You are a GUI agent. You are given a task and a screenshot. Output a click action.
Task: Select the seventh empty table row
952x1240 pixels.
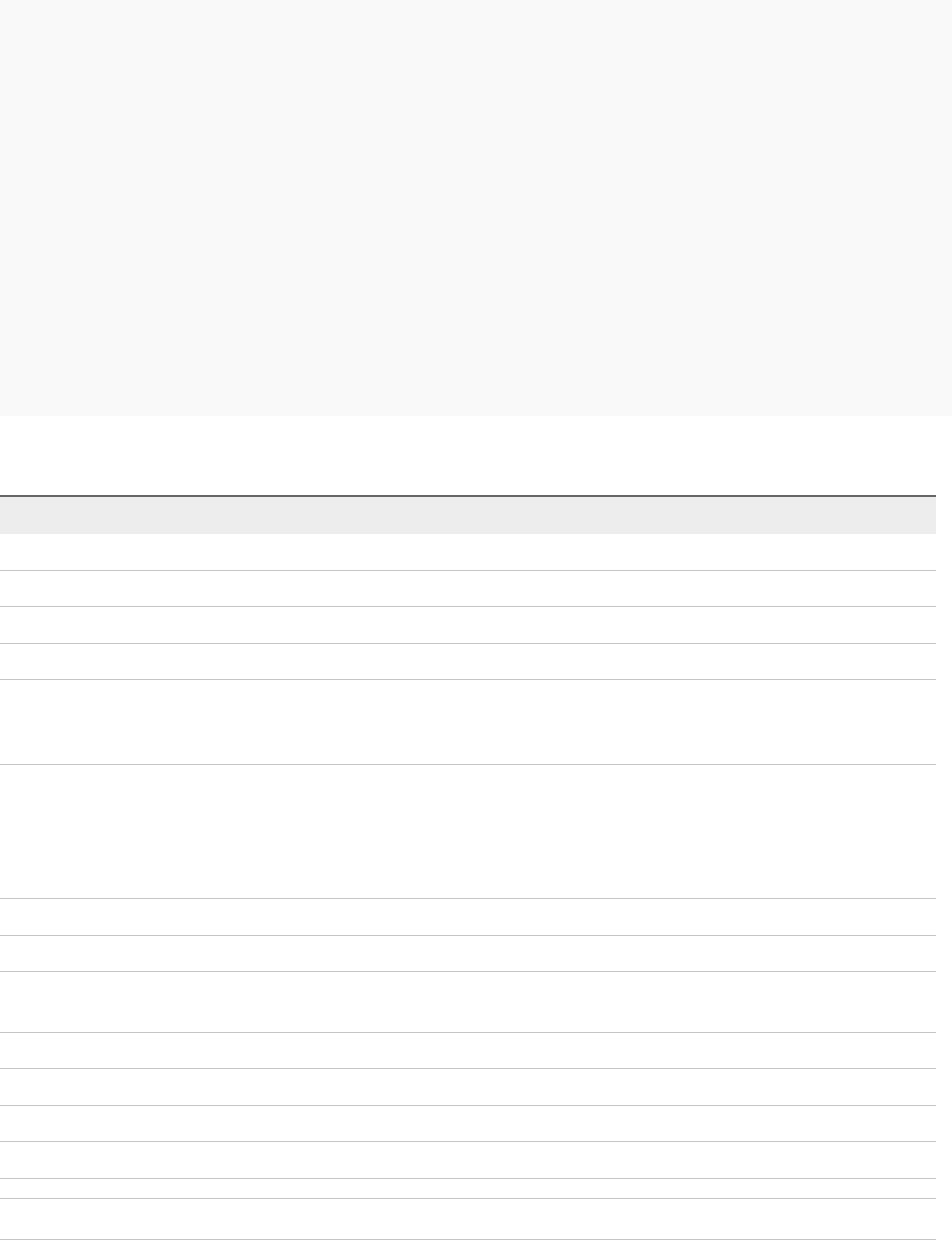point(468,916)
